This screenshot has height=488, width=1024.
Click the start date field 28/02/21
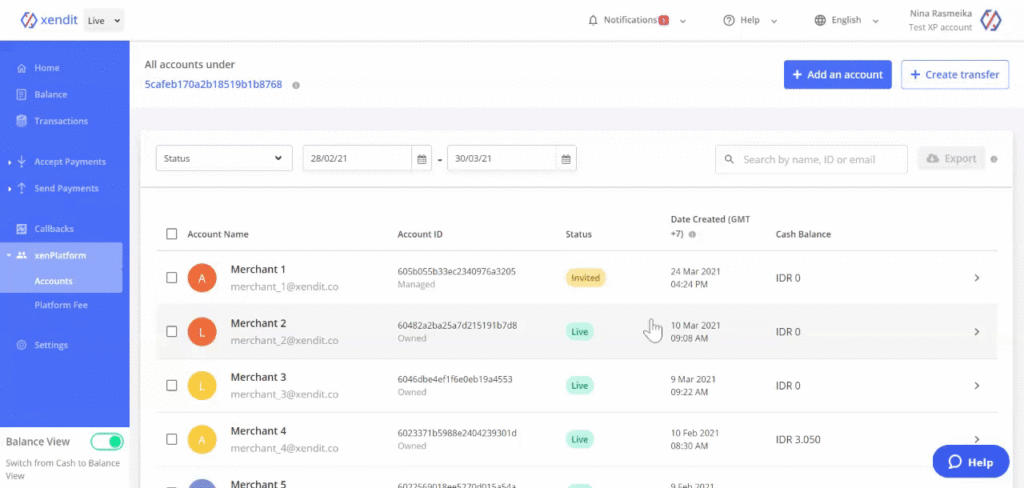click(x=357, y=158)
